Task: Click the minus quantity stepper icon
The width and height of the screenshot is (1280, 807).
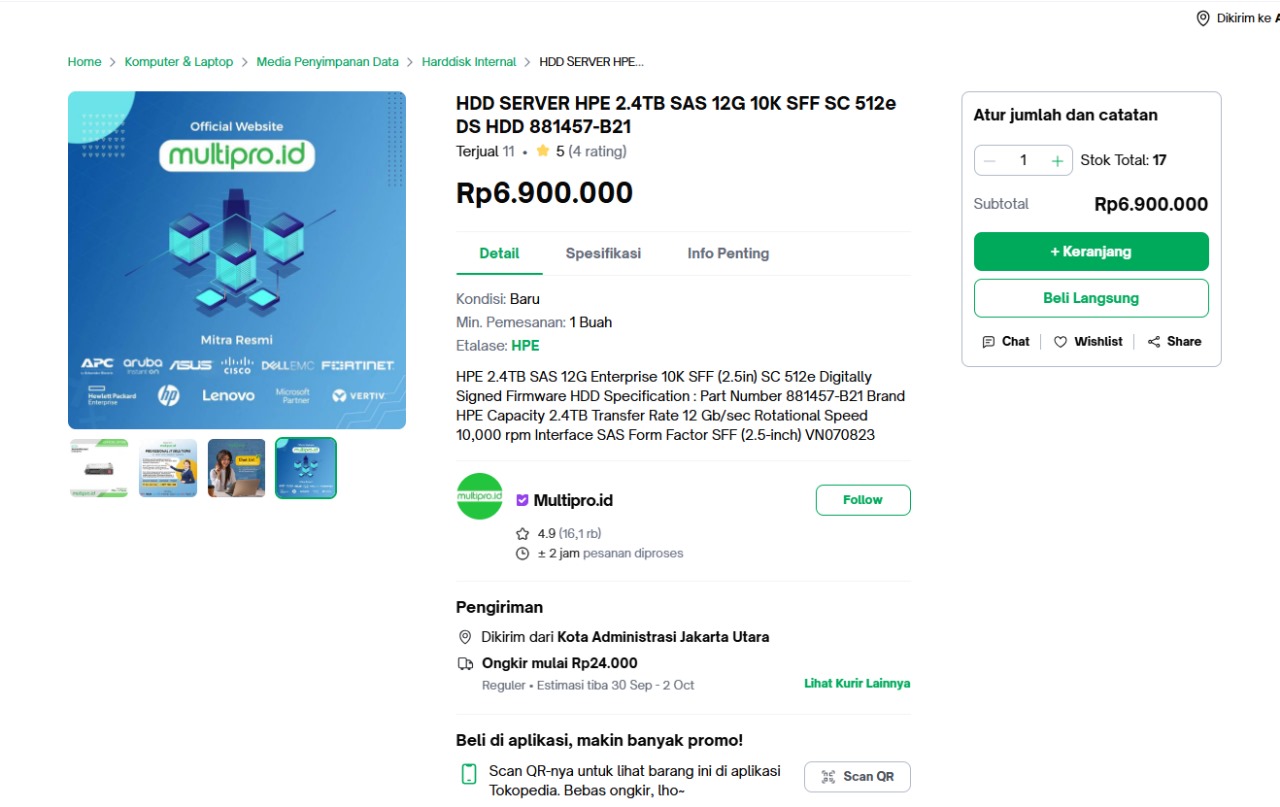Action: (x=990, y=160)
